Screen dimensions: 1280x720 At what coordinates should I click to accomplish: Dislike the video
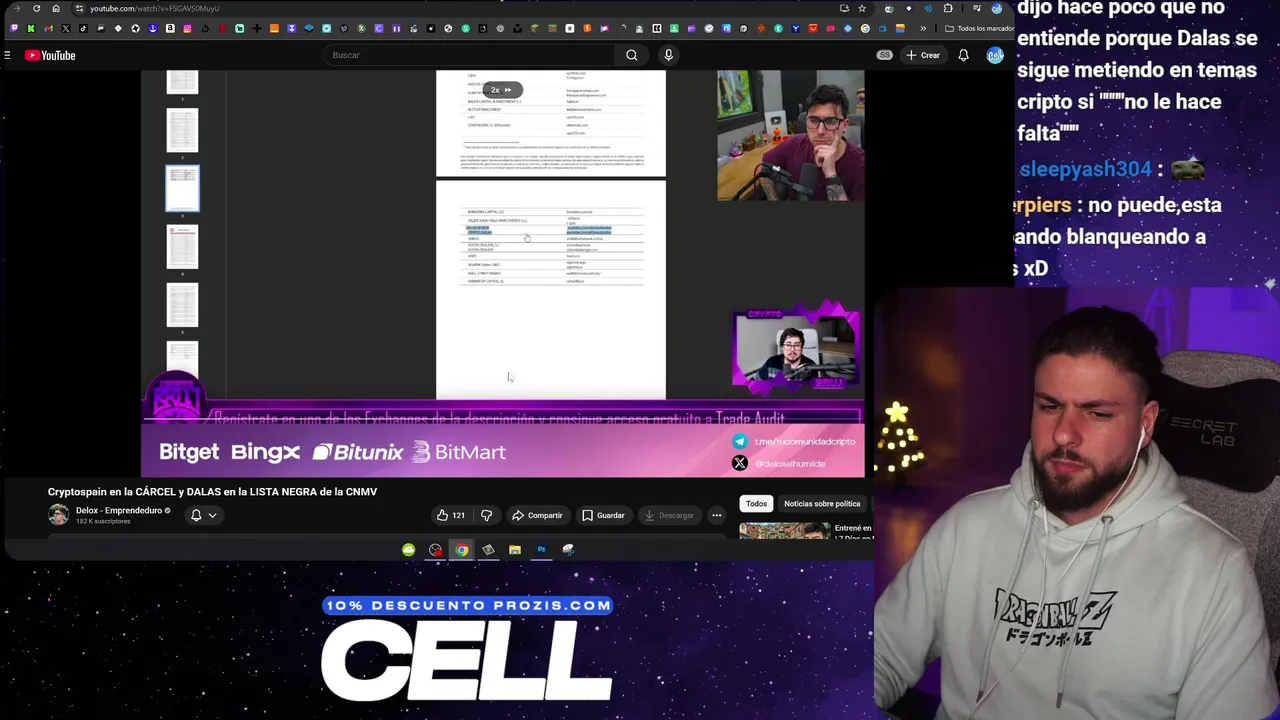[486, 515]
